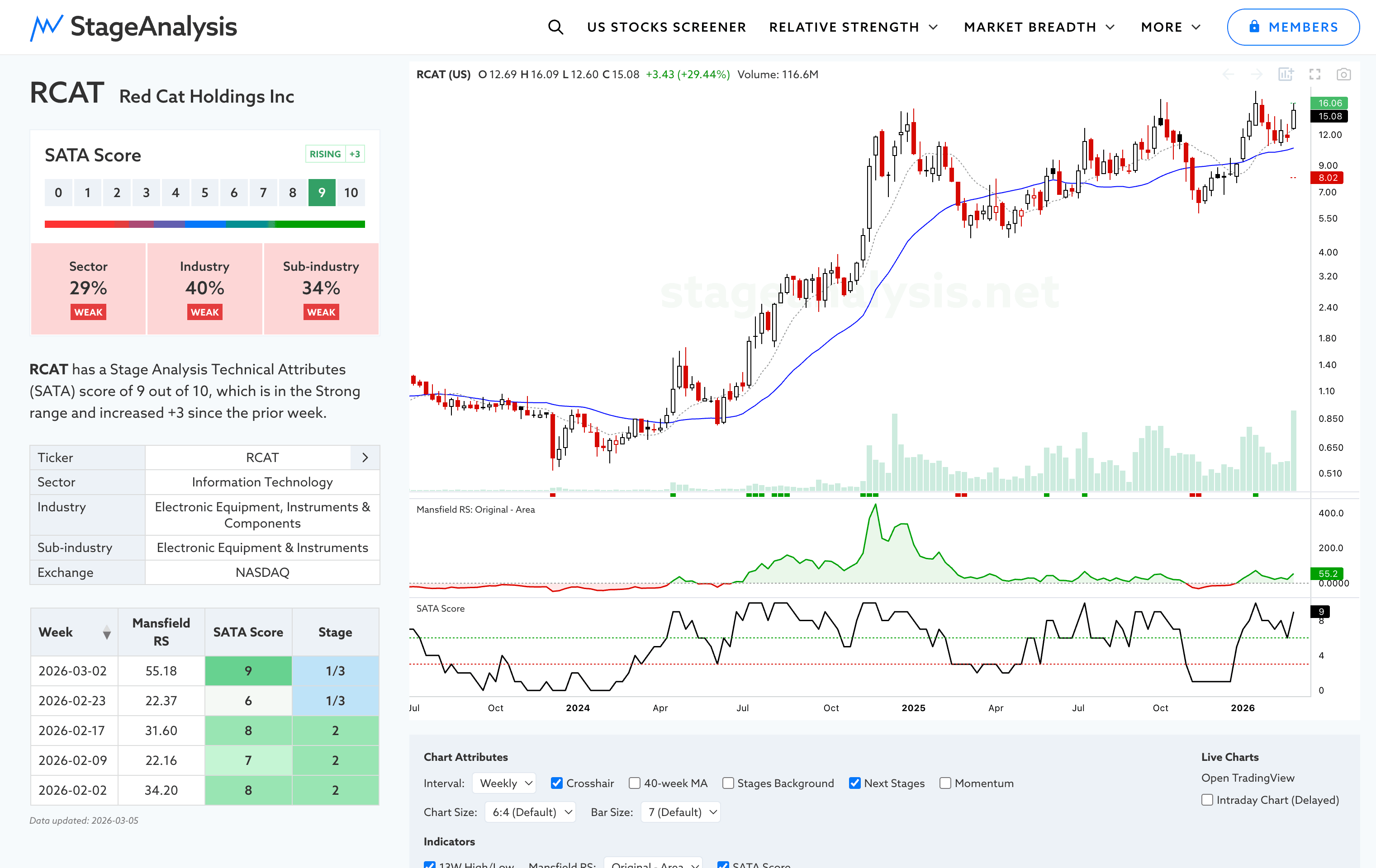
Task: Enable the 40-week MA checkbox
Action: pyautogui.click(x=634, y=783)
